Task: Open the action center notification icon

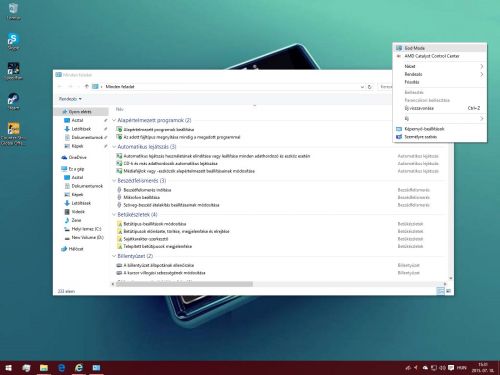Action: pos(451,368)
